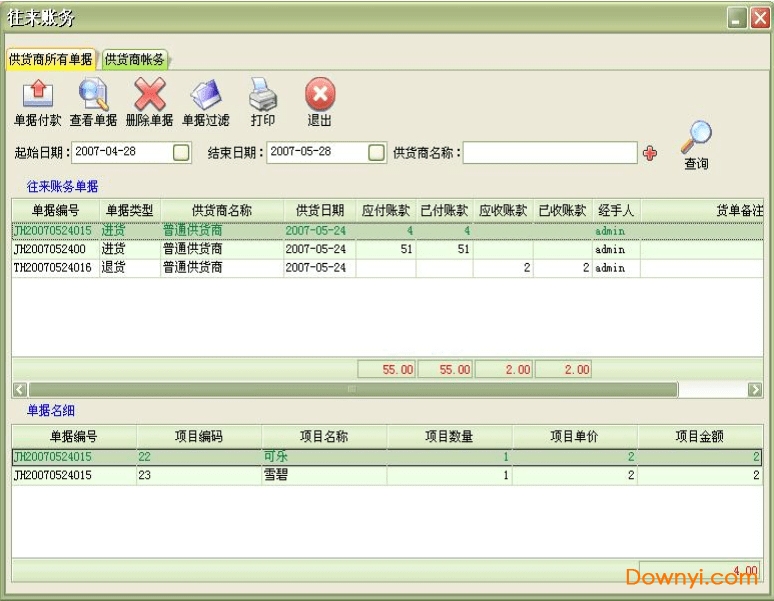Click the 退出 exit icon
774x601 pixels.
click(320, 95)
